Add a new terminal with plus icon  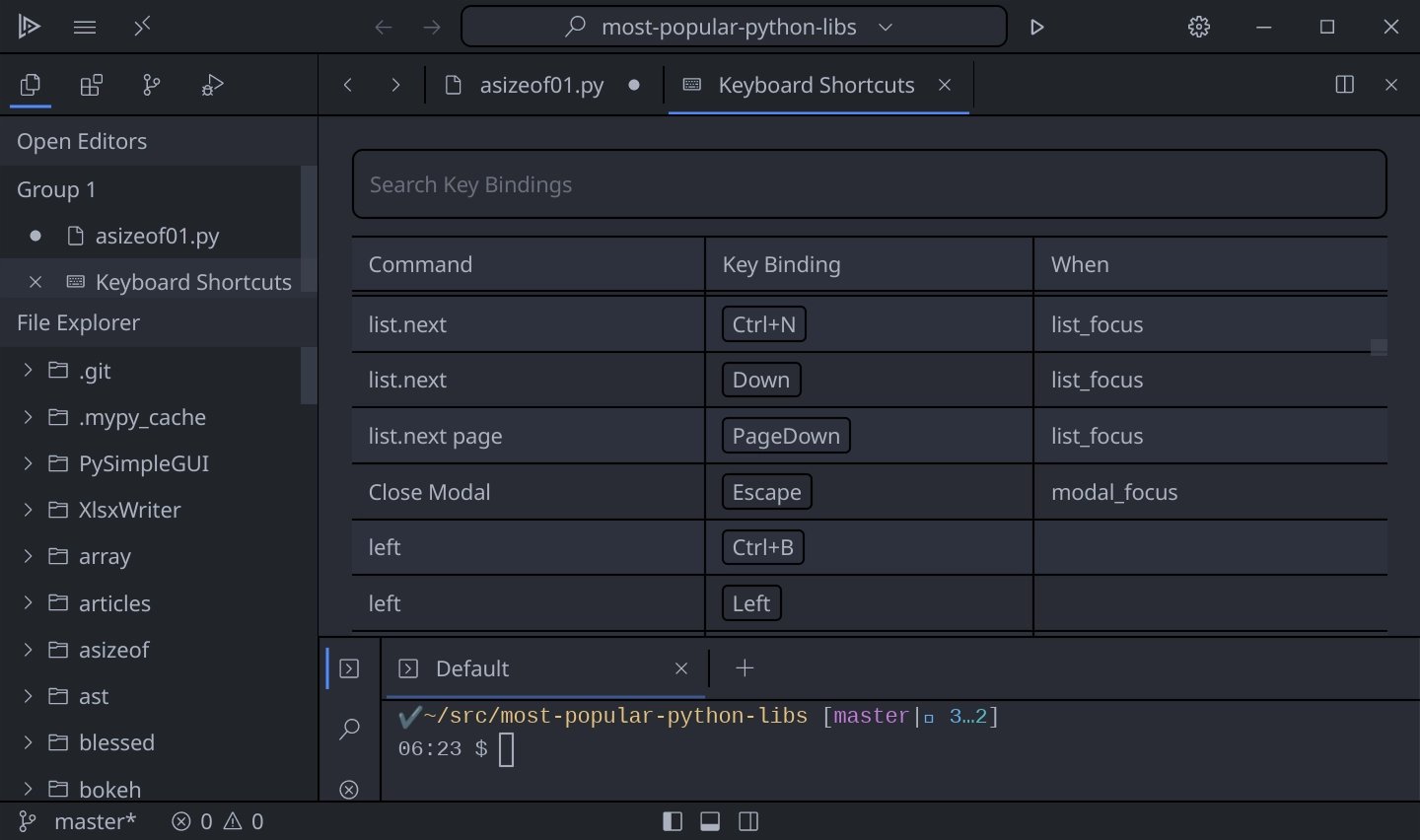(x=745, y=668)
